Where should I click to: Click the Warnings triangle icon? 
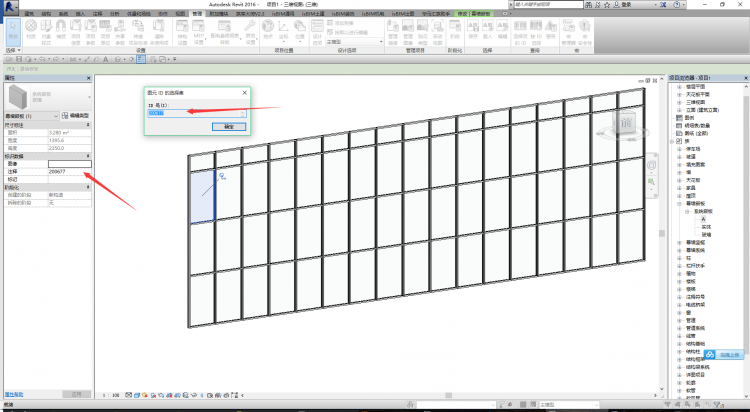pos(551,29)
